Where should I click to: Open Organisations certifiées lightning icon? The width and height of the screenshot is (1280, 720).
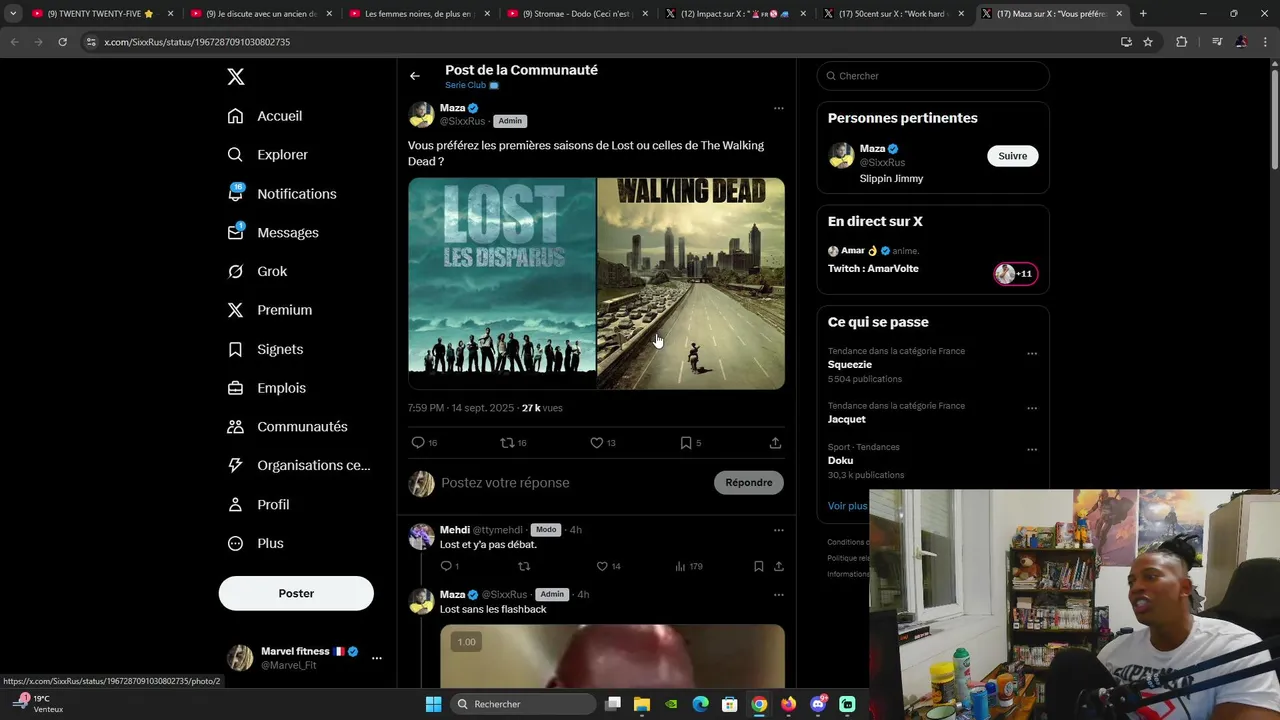coord(235,465)
